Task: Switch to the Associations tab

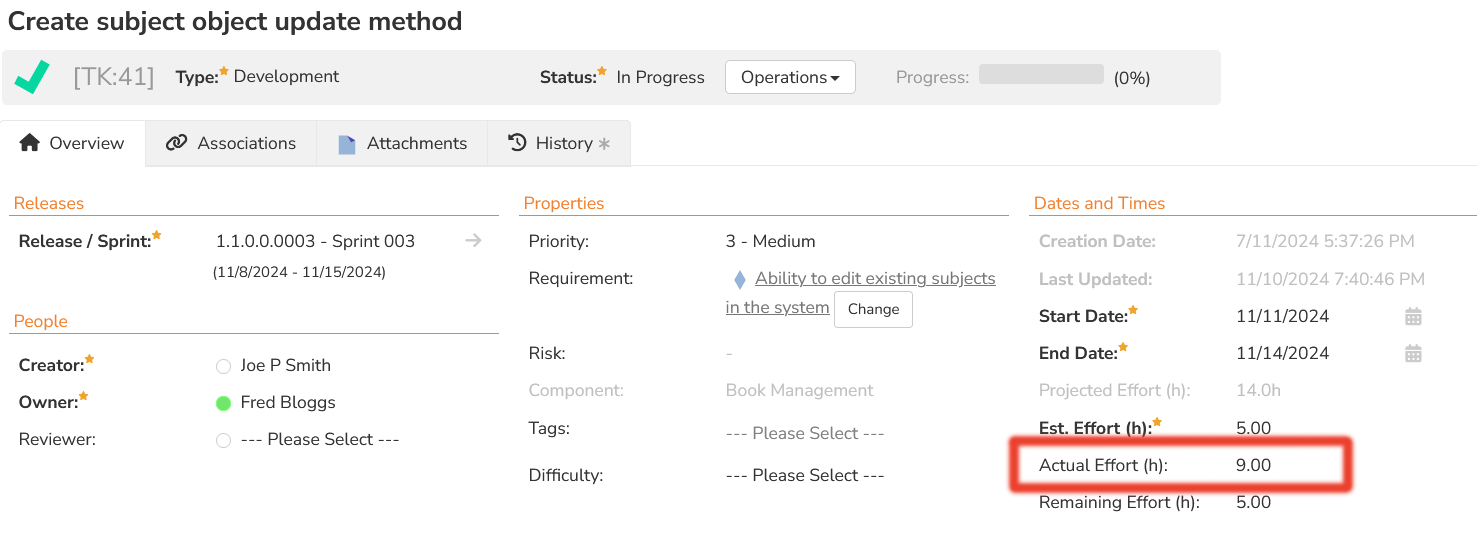Action: pyautogui.click(x=232, y=143)
